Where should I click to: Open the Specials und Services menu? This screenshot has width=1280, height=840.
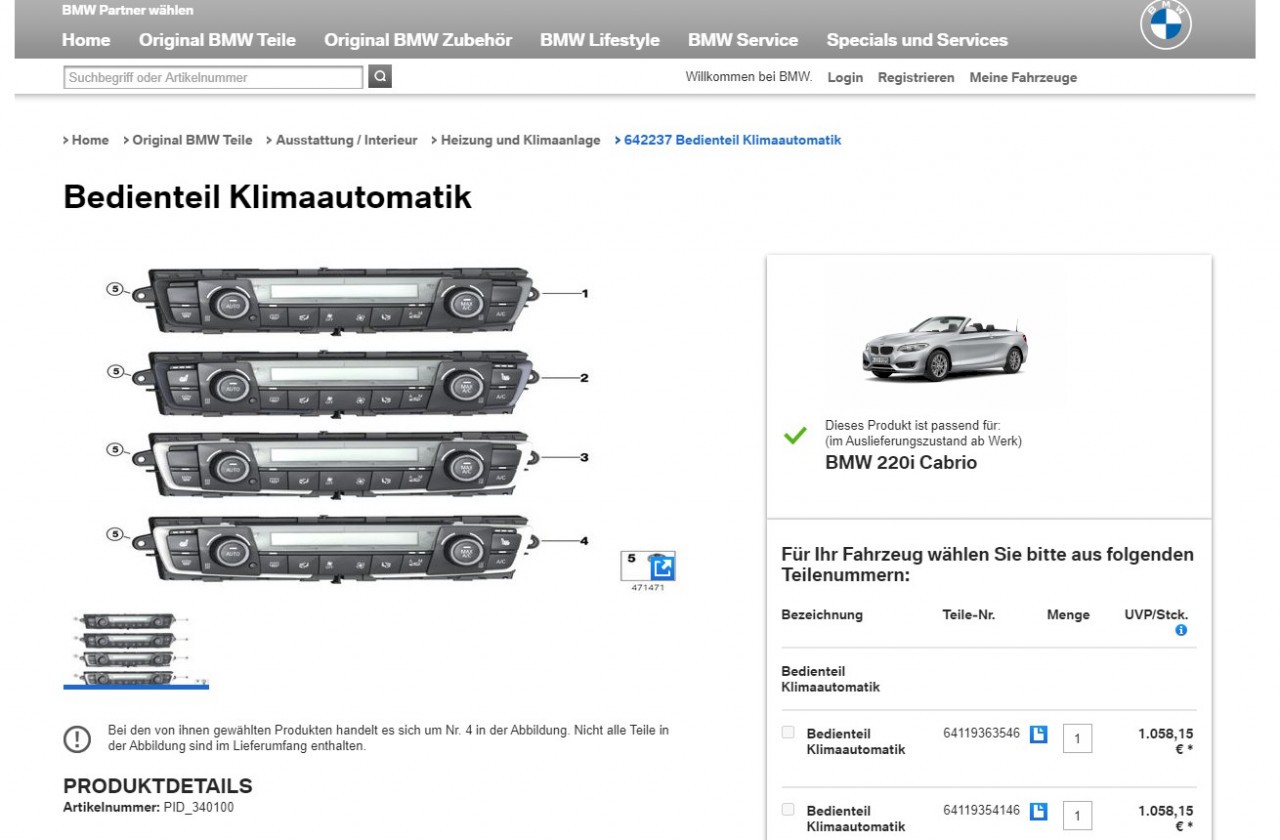917,40
